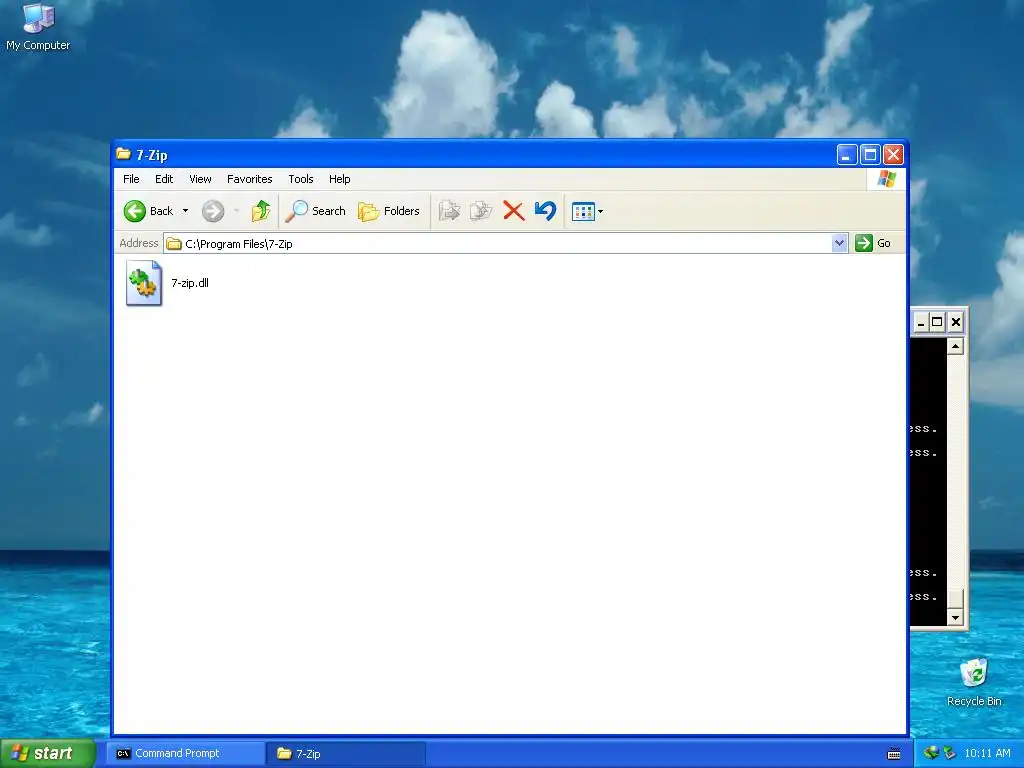The image size is (1024, 768).
Task: Select the Recycle Bin desktop icon
Action: point(974,682)
